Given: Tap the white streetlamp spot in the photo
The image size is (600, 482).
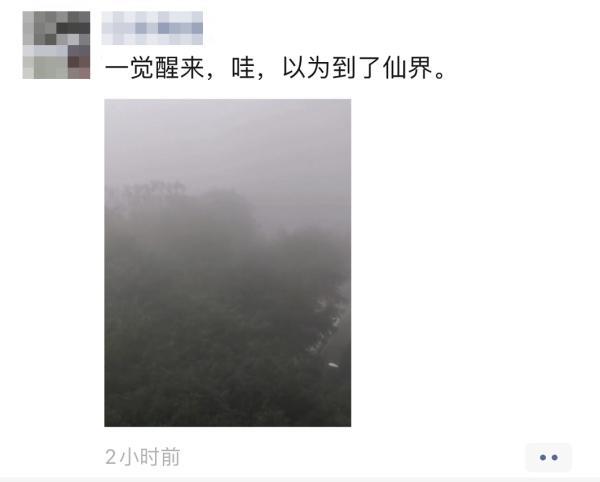Looking at the screenshot, I should (x=334, y=365).
